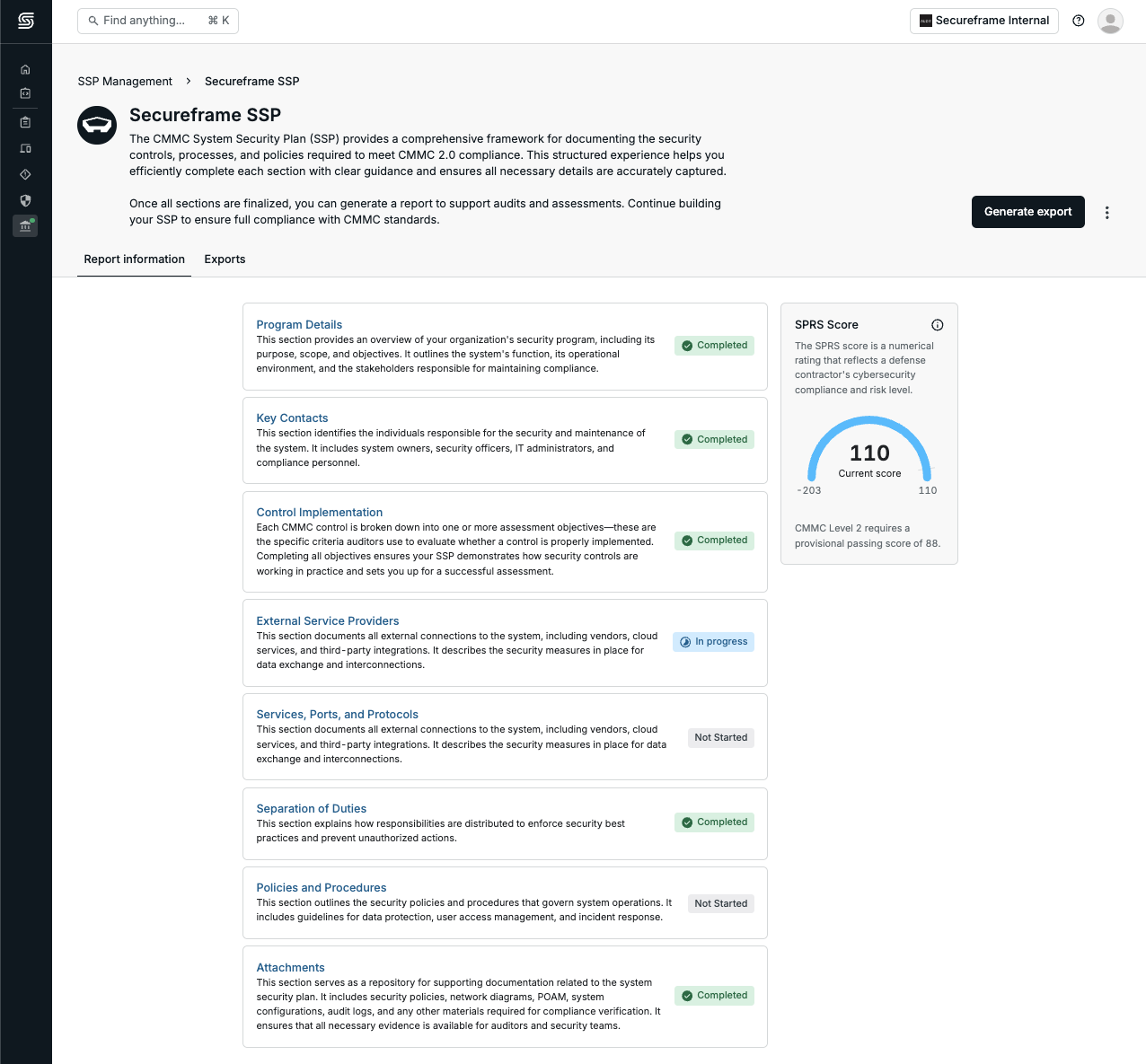Screen dimensions: 1146x1064
Task: Open Services, Ports, and Protocols section
Action: click(338, 714)
